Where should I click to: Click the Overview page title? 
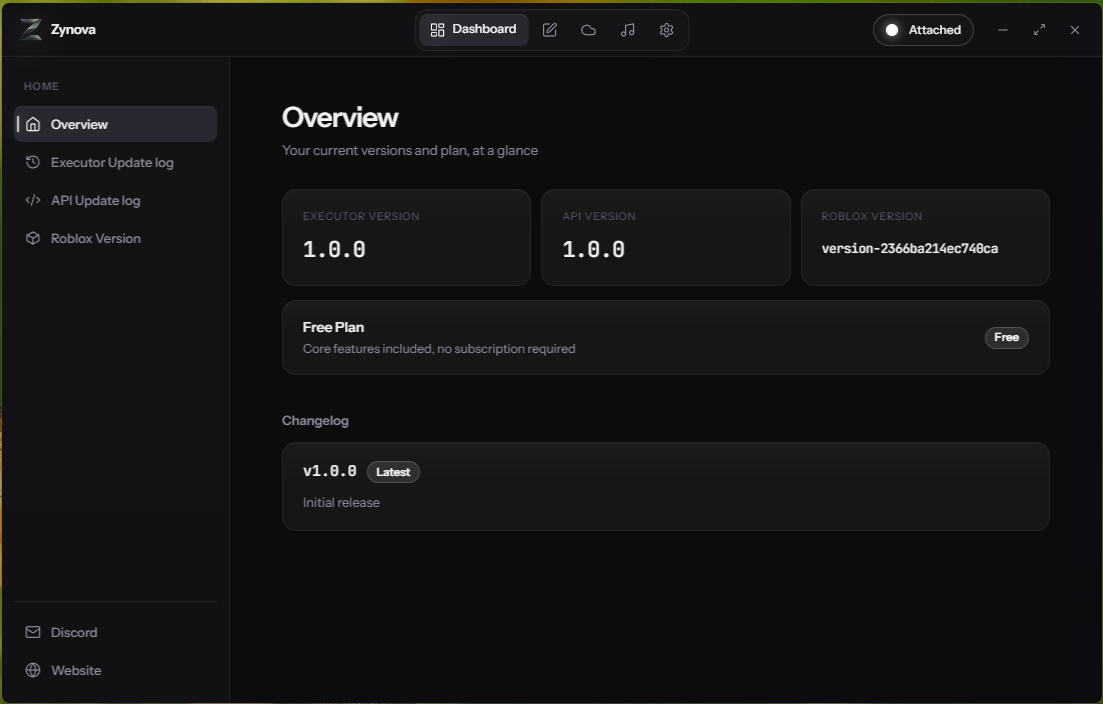pos(340,117)
